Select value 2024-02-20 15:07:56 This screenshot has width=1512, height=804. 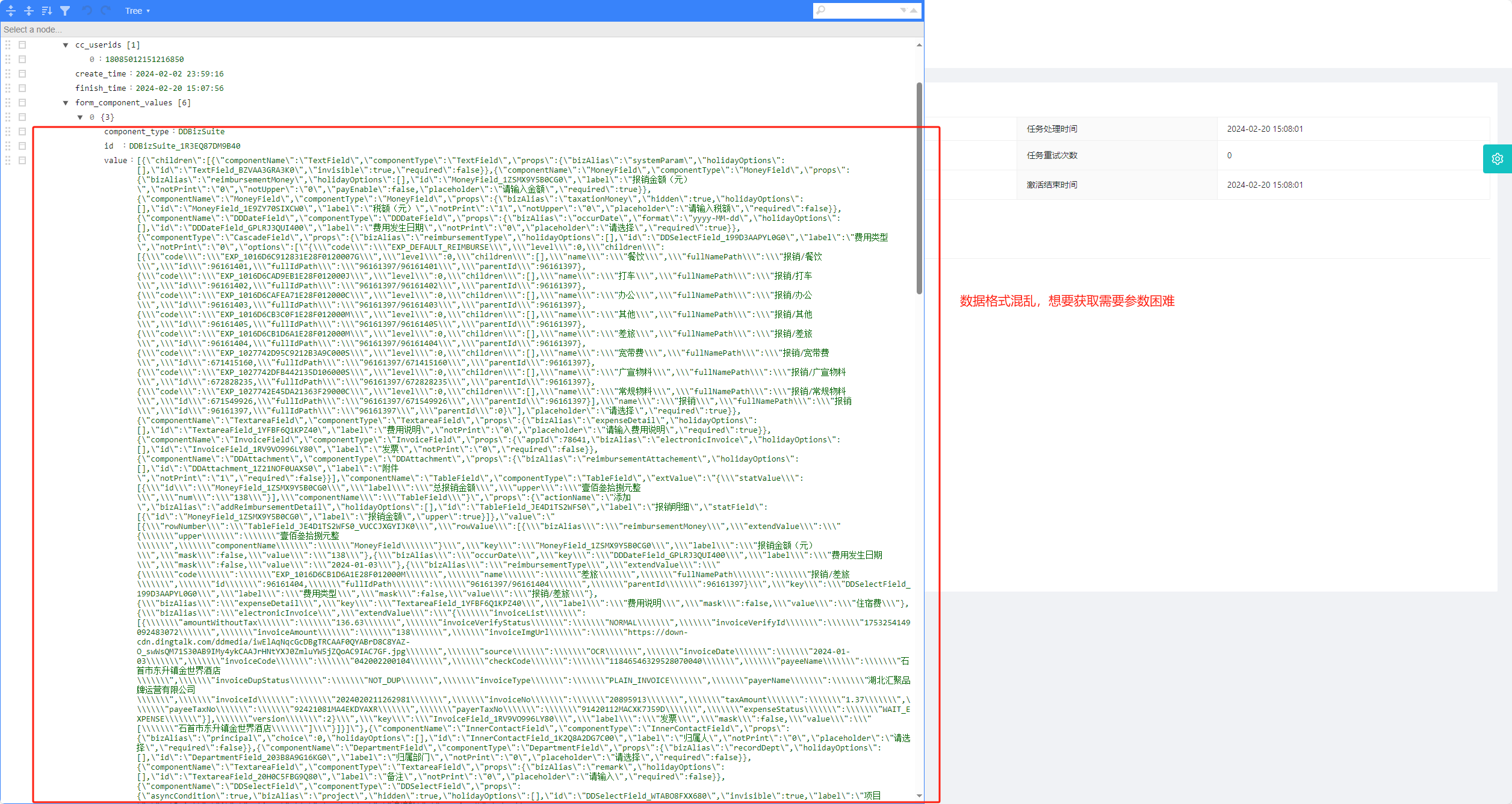[x=179, y=88]
